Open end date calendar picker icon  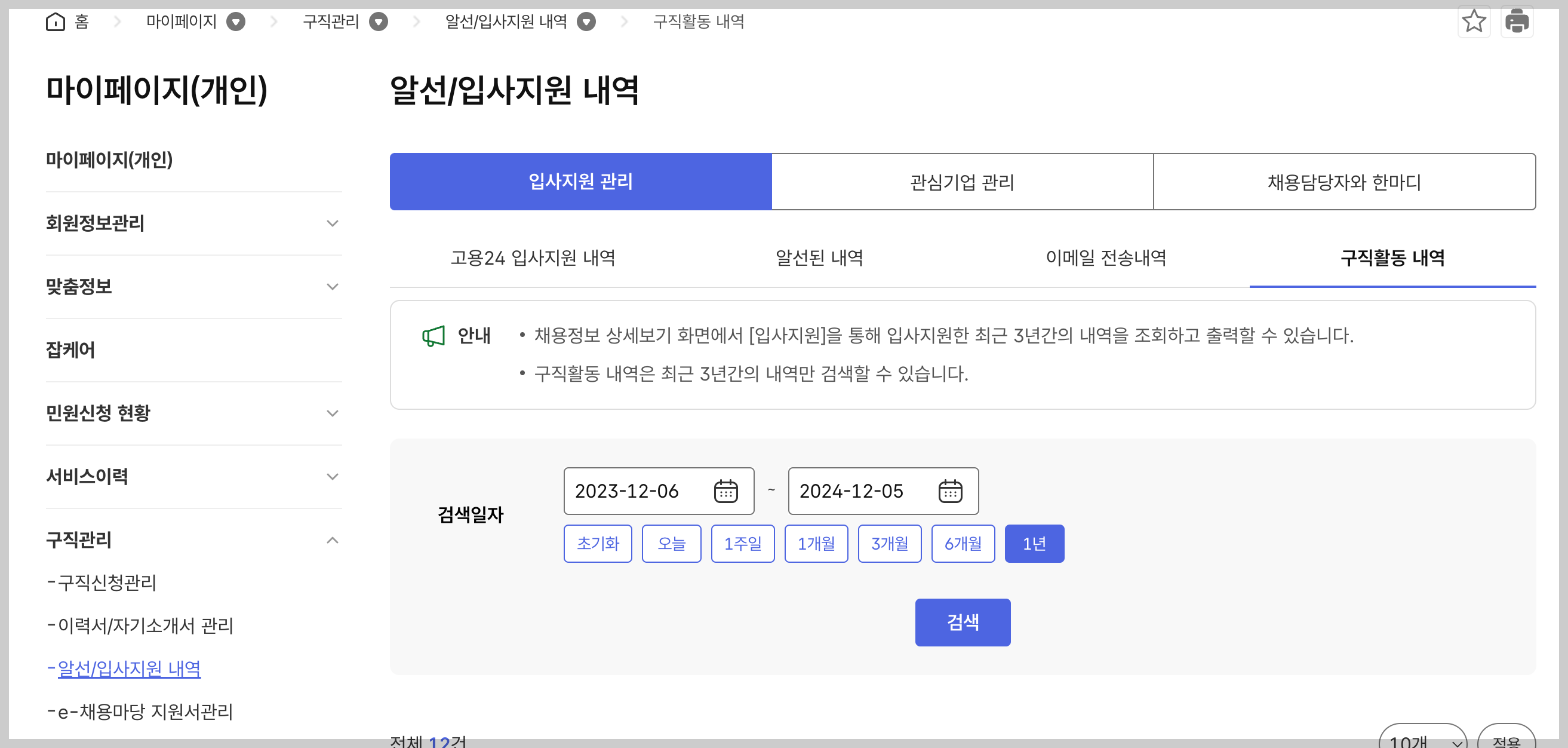coord(949,491)
